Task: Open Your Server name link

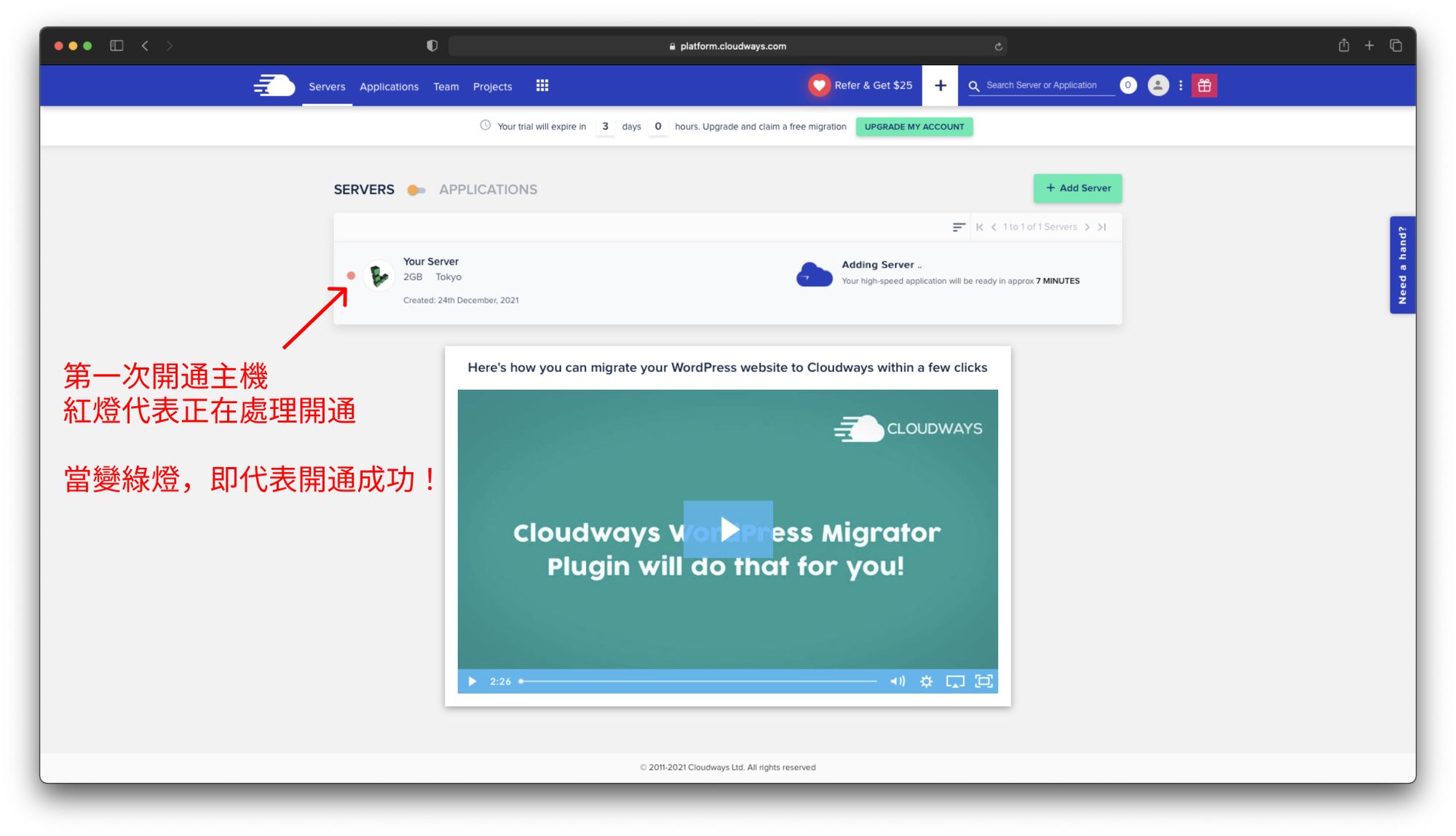Action: 431,261
